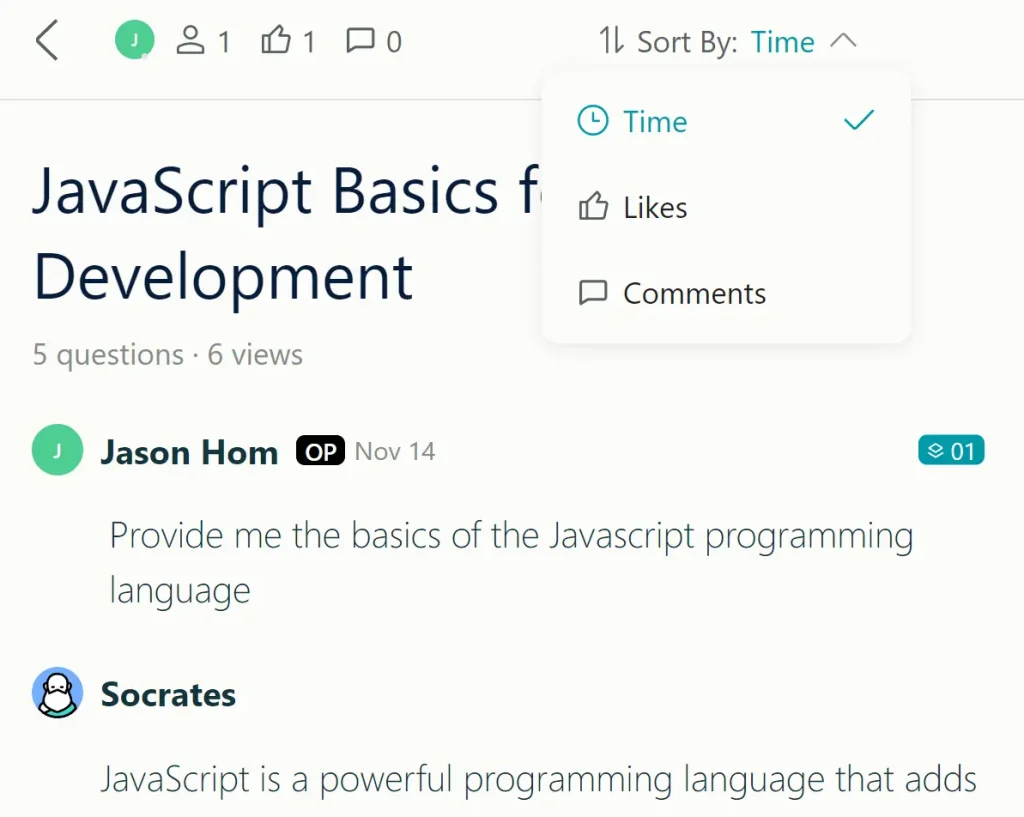This screenshot has width=1024, height=817.
Task: Click the Socrates avatar icon
Action: (57, 691)
